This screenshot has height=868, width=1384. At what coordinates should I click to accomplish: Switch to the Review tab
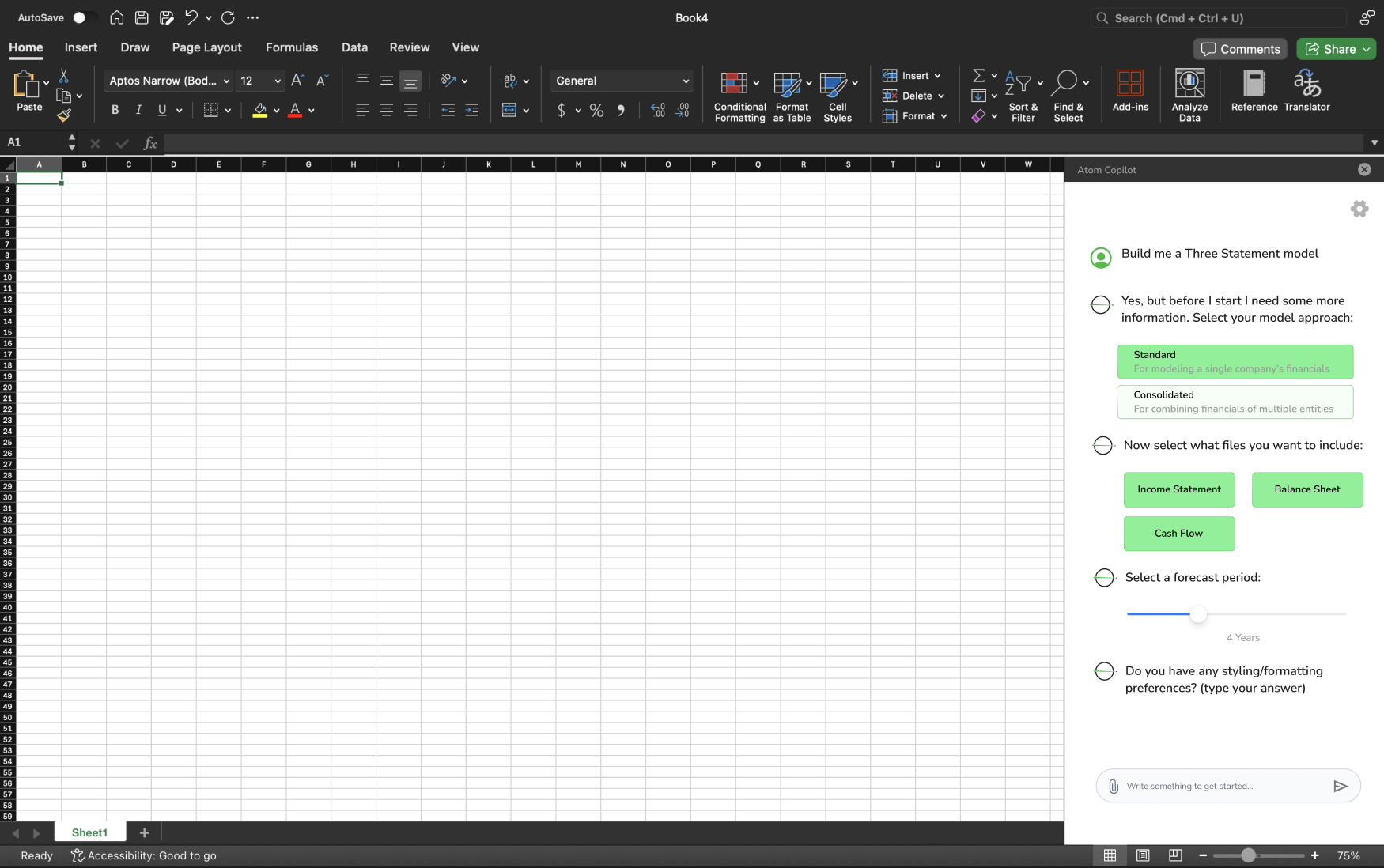410,47
